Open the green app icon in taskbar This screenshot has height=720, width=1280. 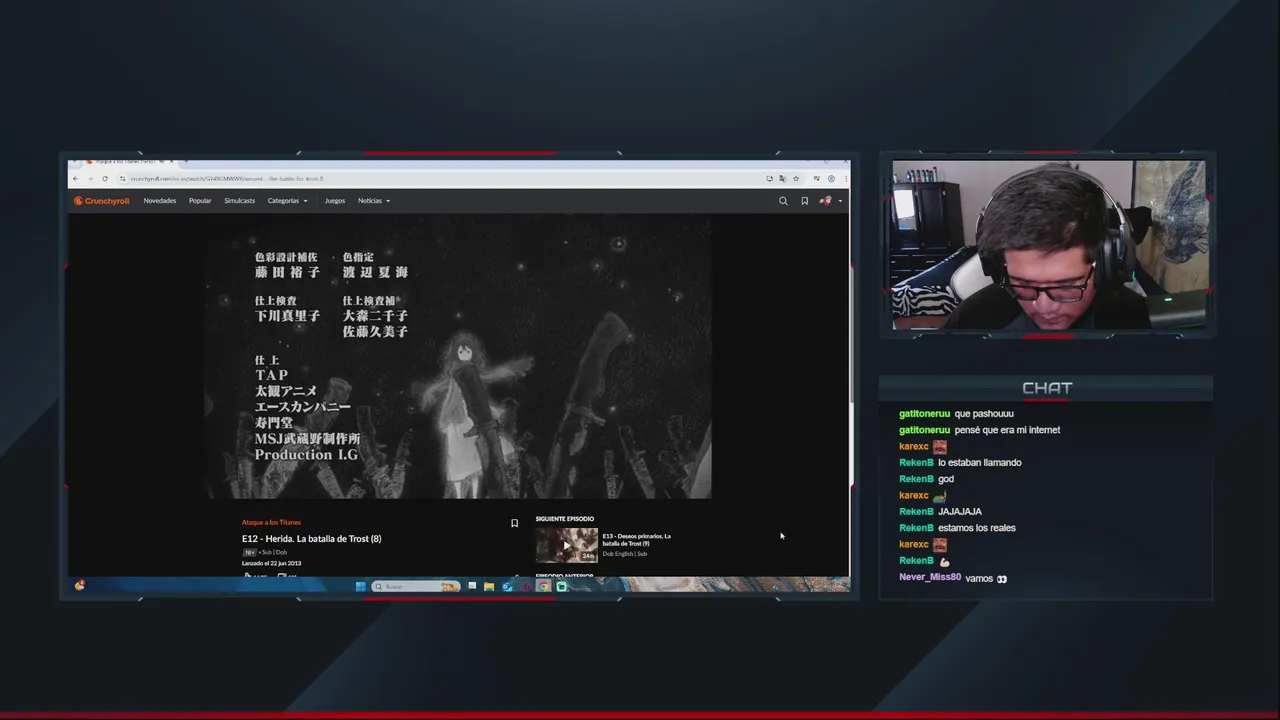pos(561,586)
